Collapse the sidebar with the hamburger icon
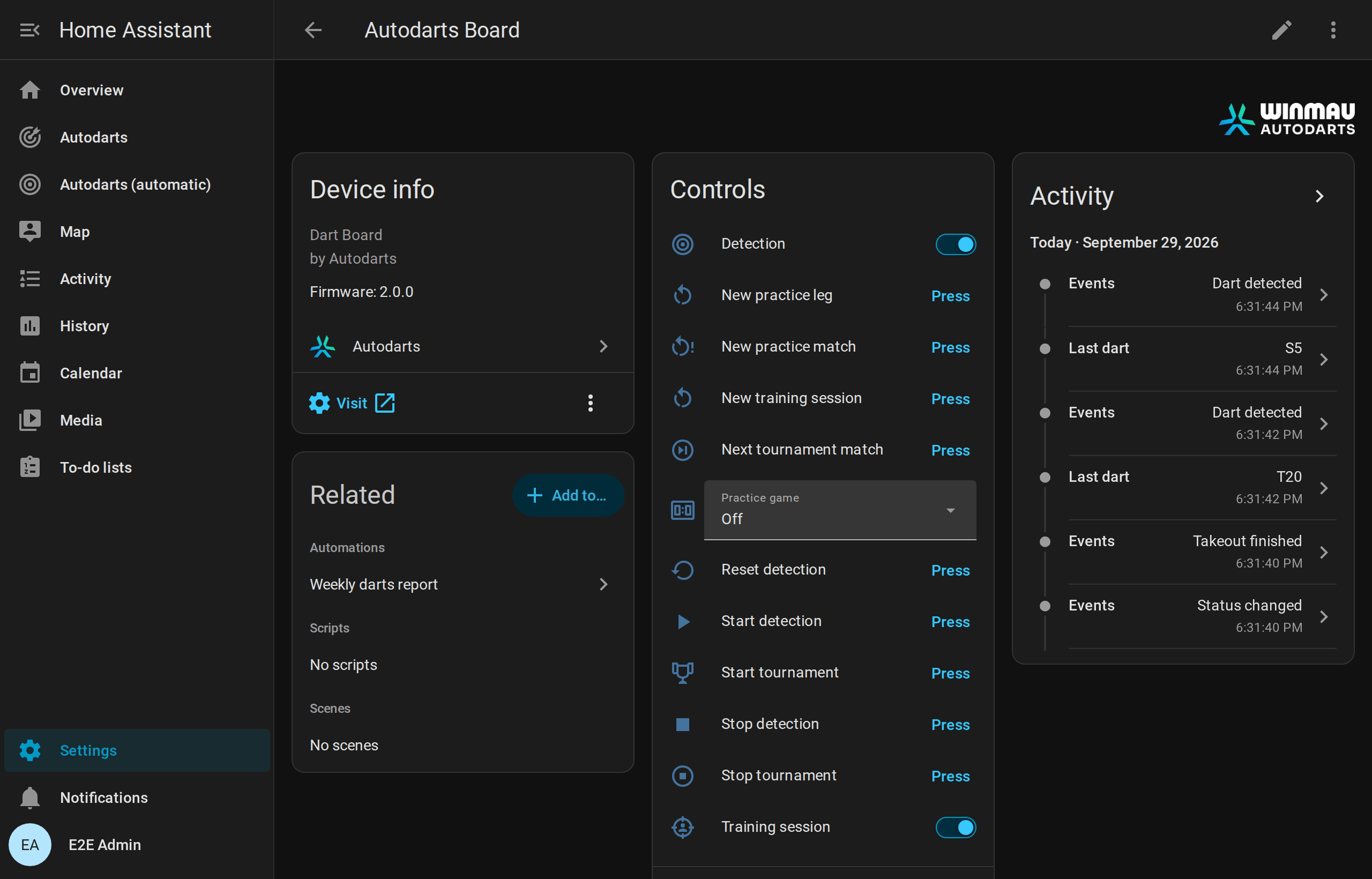Screen dimensions: 1372x879 tap(29, 29)
